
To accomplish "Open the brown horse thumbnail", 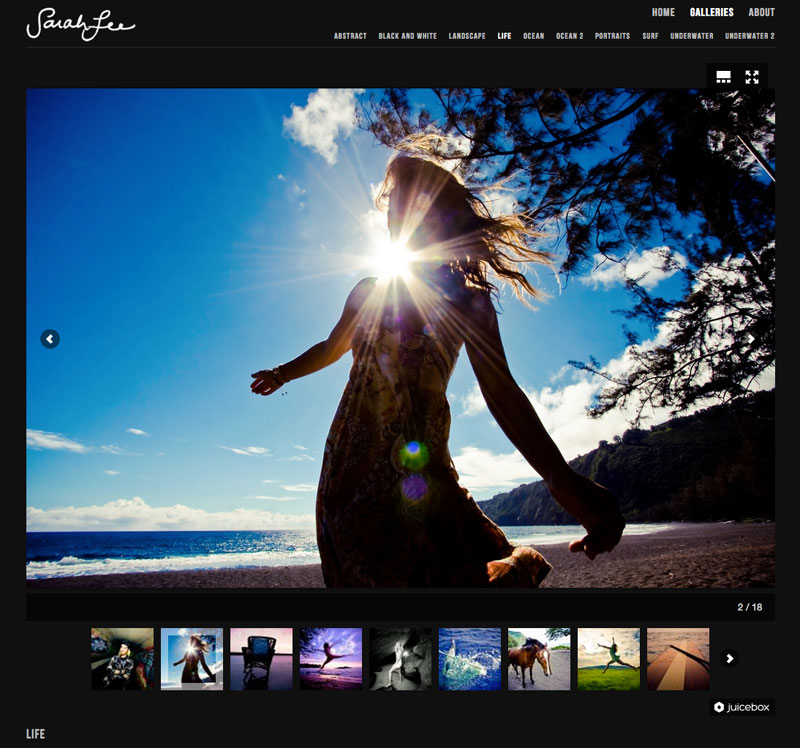I will tap(539, 659).
